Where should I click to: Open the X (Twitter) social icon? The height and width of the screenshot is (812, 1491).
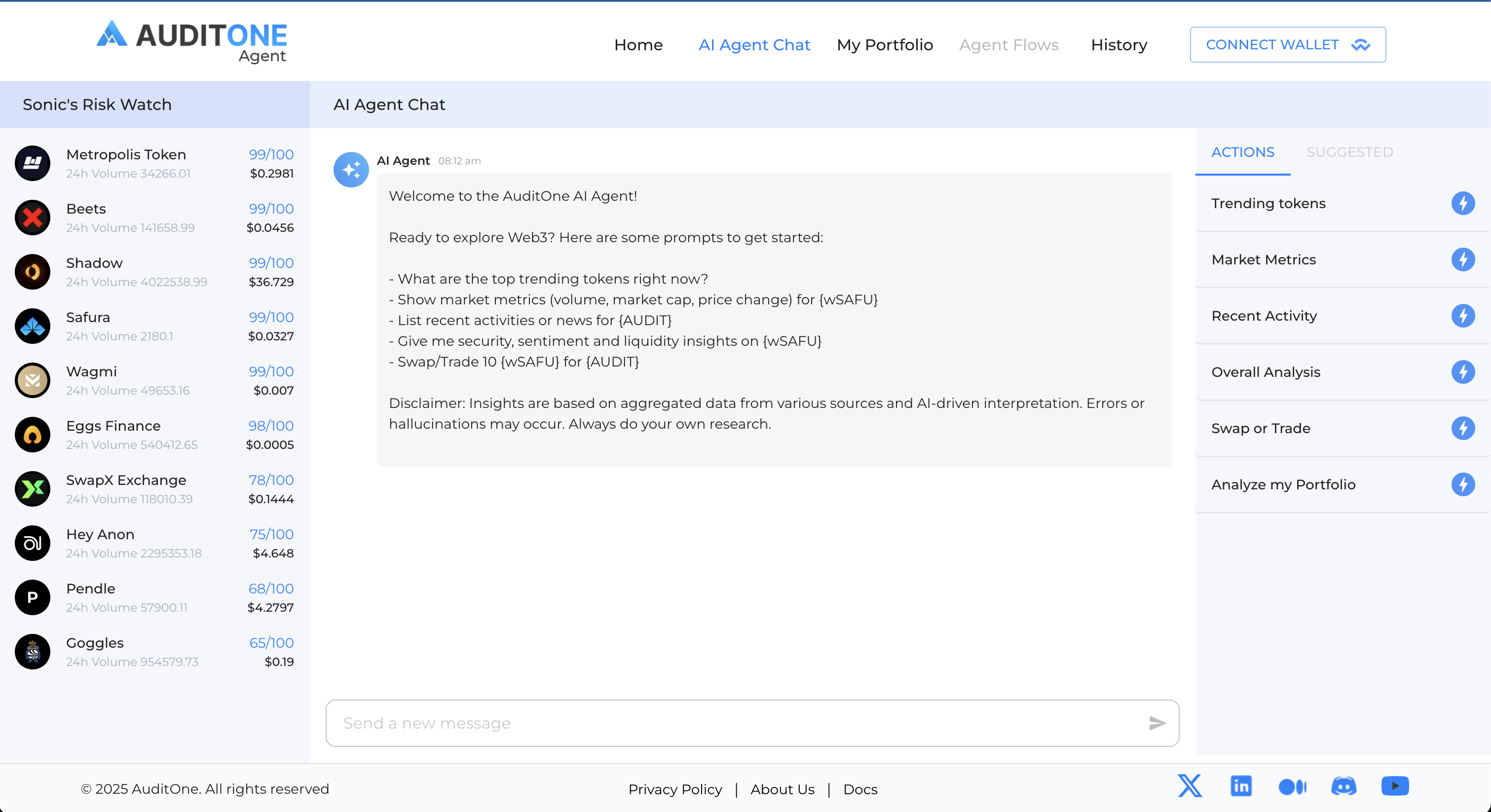pyautogui.click(x=1190, y=786)
